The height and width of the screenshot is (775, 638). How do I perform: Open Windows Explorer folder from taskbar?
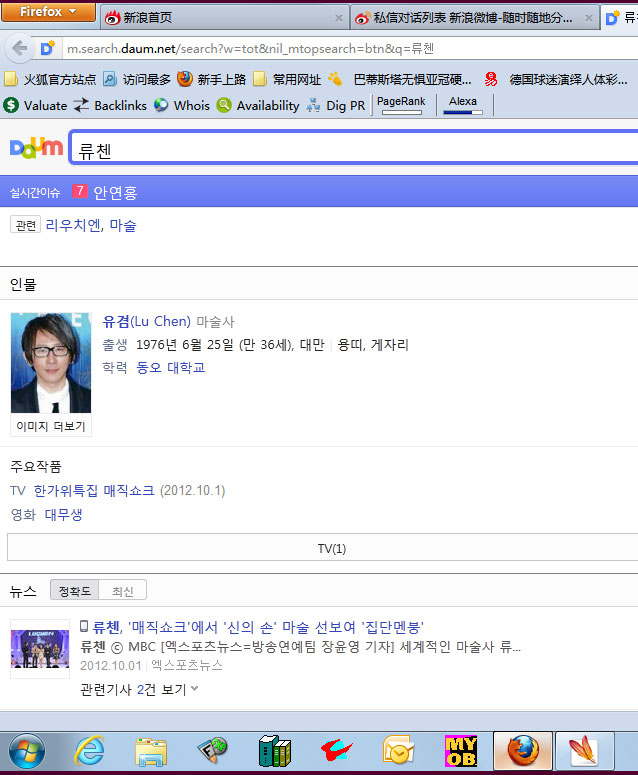pos(151,752)
